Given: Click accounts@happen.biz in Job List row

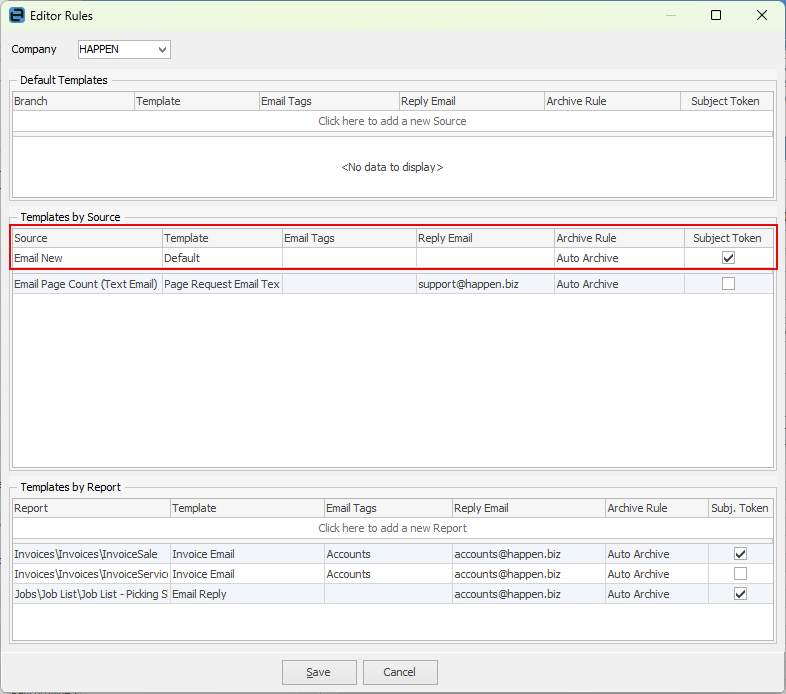Looking at the screenshot, I should [529, 594].
